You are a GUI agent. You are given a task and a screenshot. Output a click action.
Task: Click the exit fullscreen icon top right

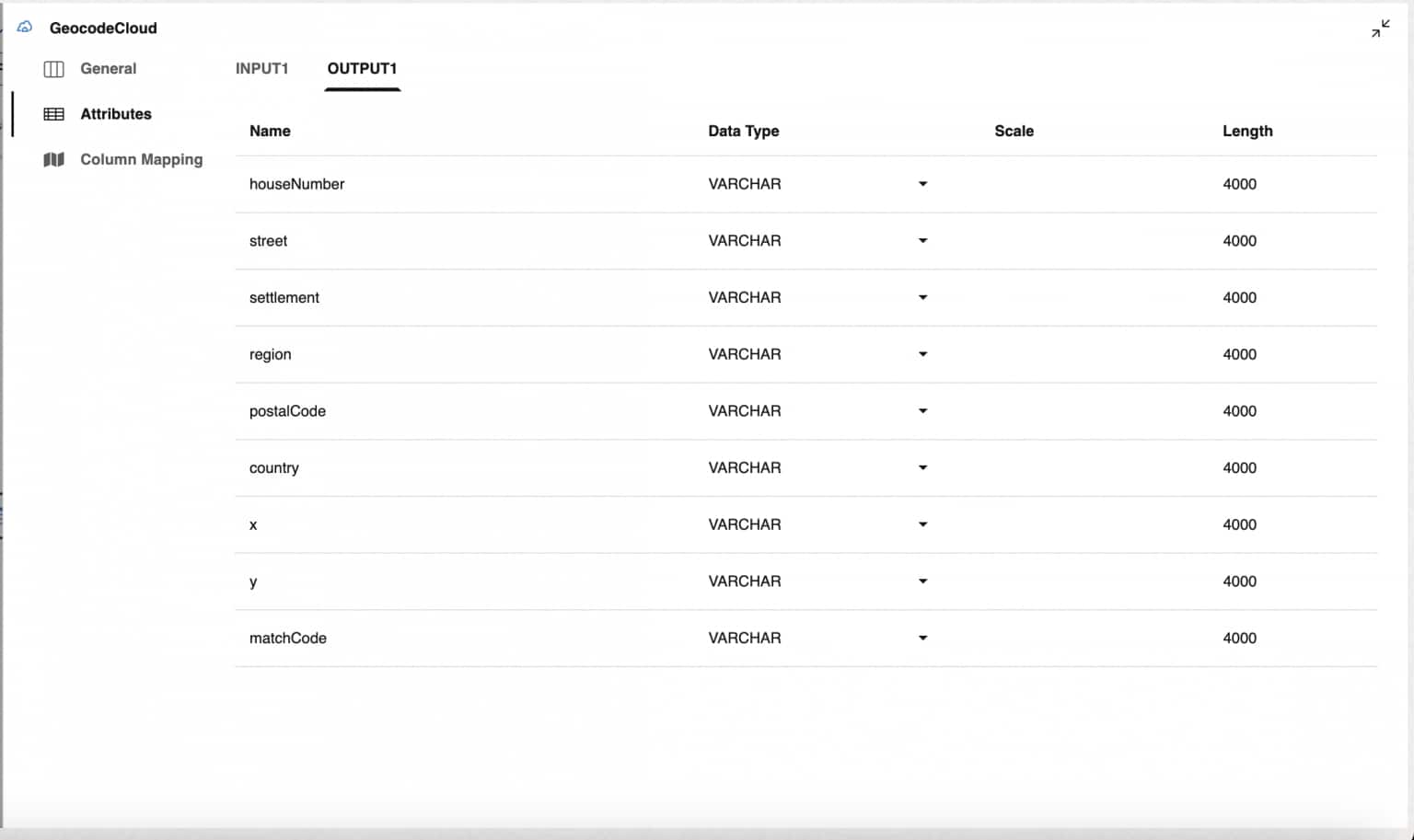pos(1381,29)
